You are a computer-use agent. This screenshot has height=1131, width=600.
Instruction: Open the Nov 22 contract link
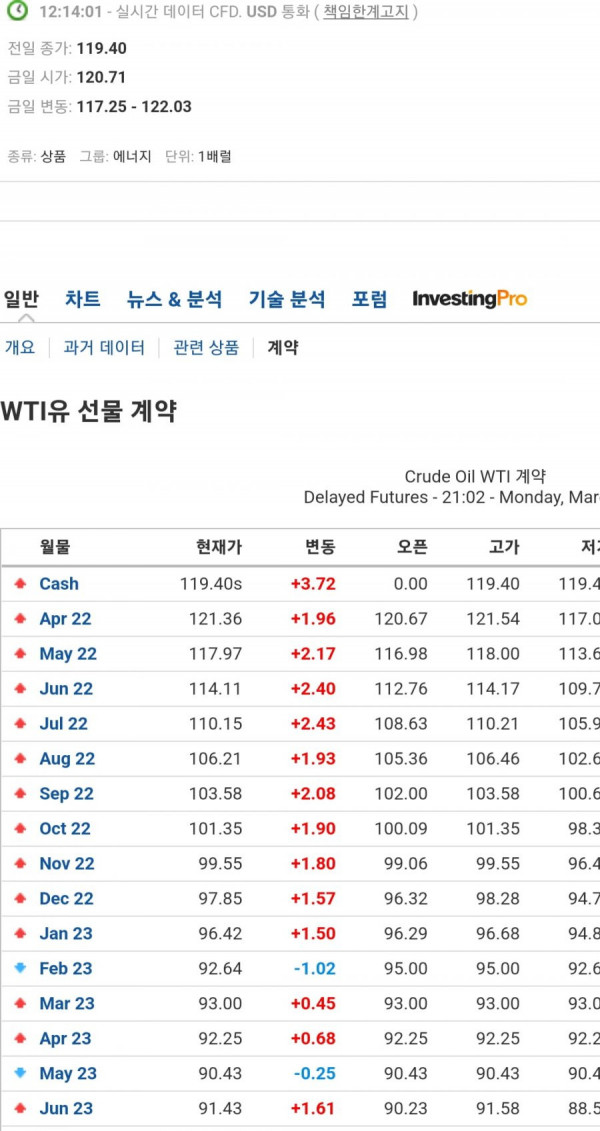point(67,863)
